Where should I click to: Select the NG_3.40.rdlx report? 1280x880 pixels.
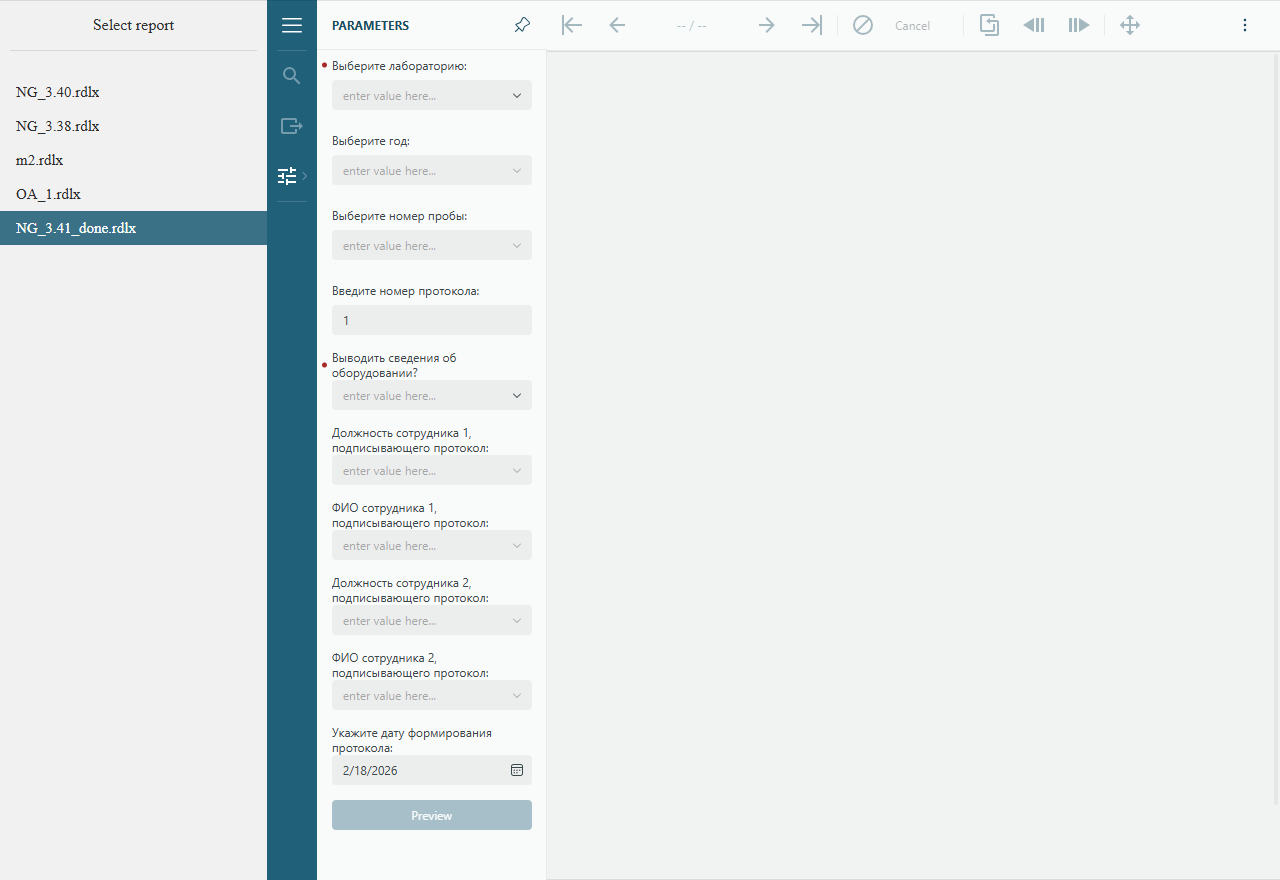58,92
